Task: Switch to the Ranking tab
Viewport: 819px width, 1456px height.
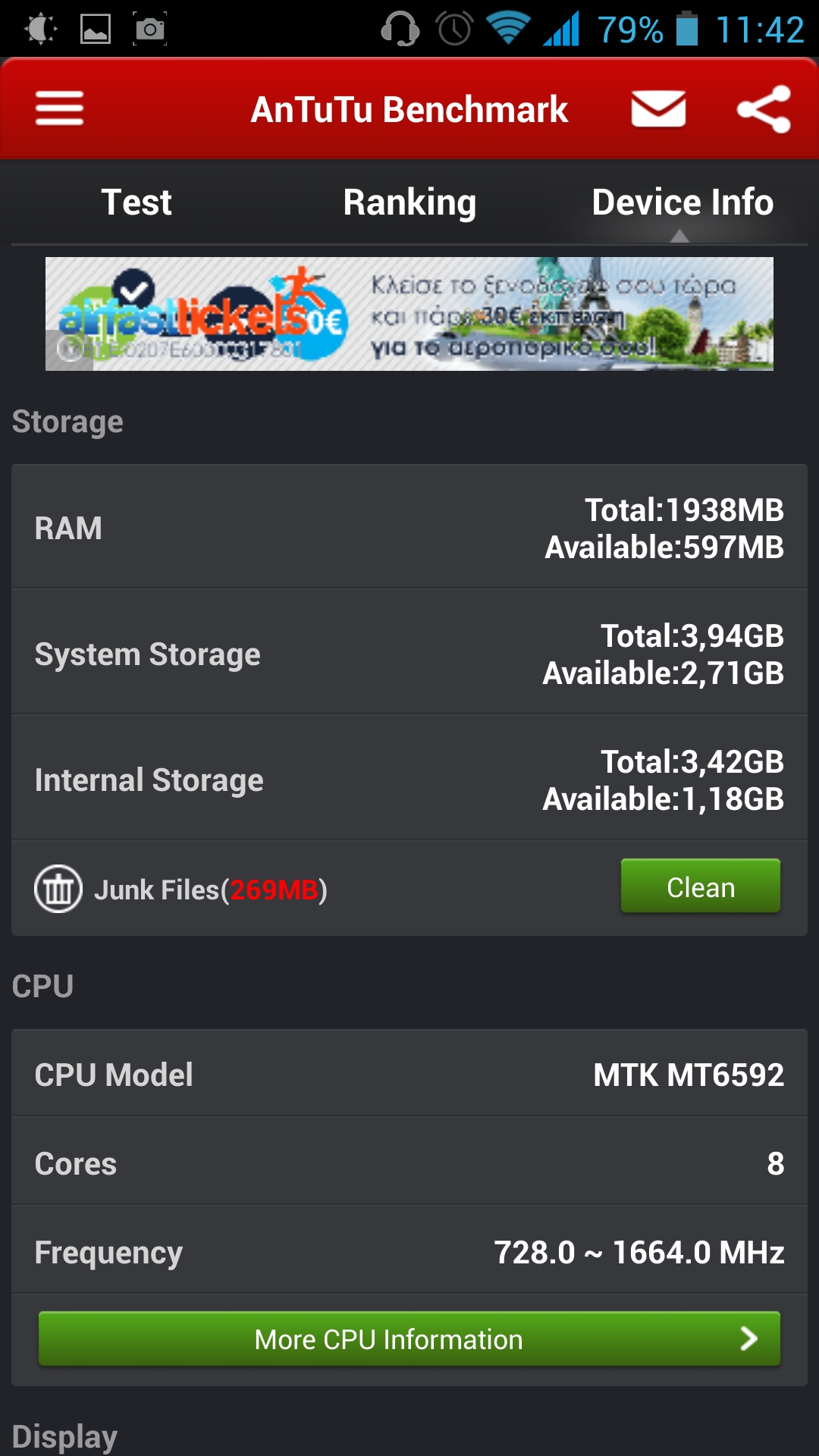Action: [x=409, y=202]
